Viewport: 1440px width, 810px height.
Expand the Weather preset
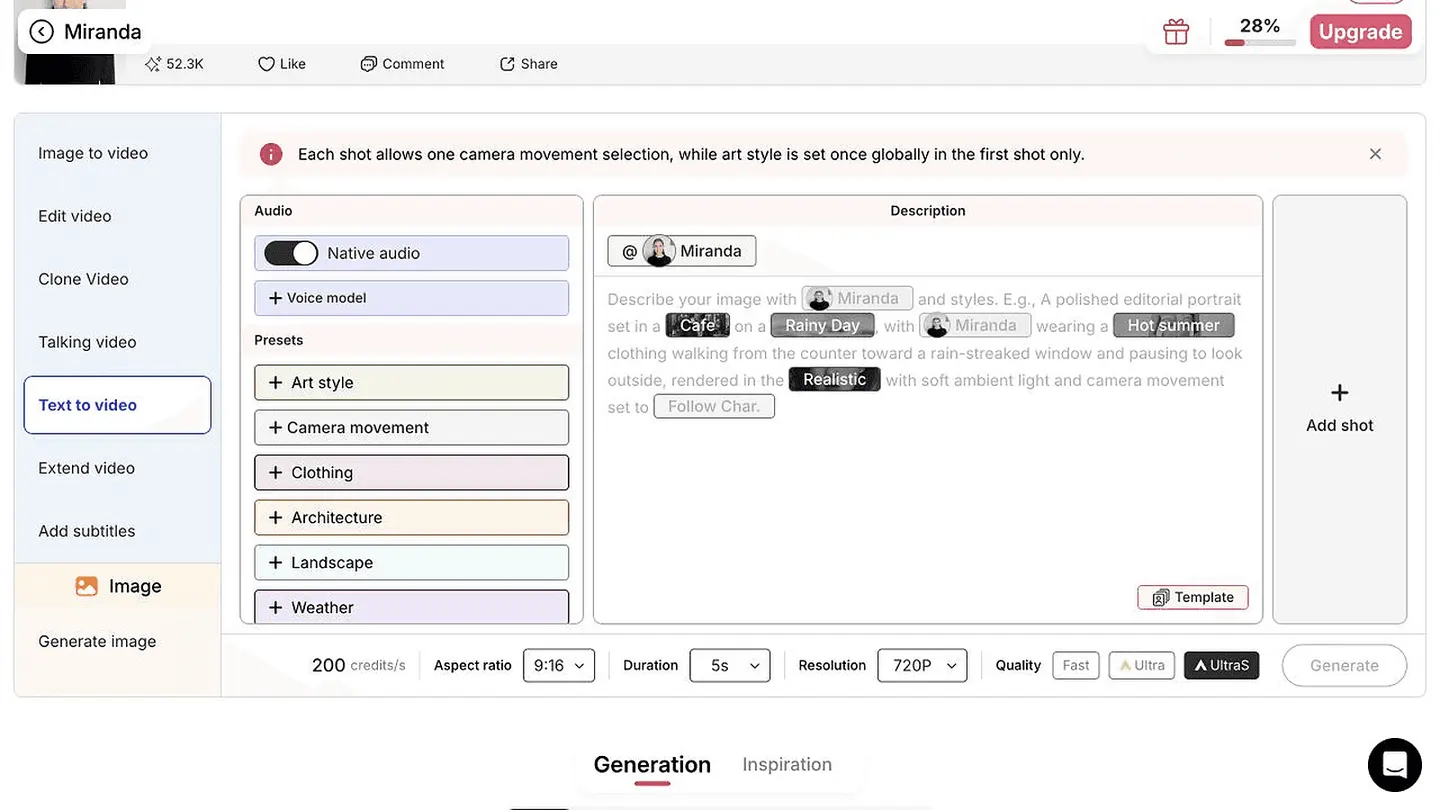(x=412, y=607)
